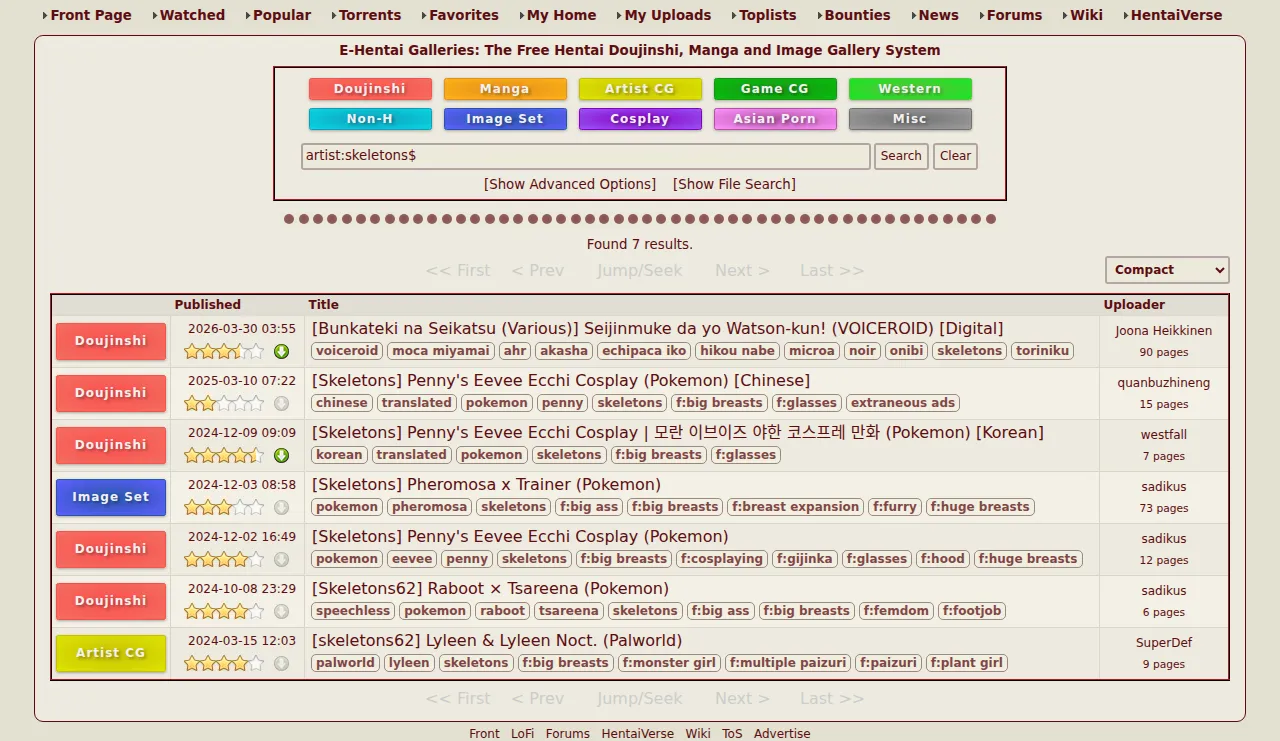Click the Front link in the footer
1280x741 pixels.
coord(484,733)
